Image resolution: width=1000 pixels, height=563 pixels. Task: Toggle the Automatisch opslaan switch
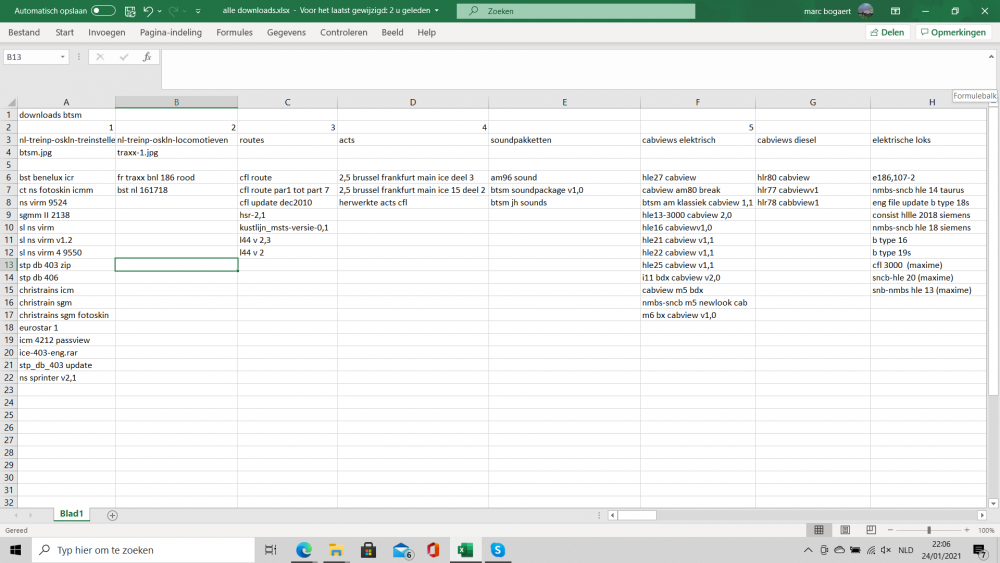click(x=103, y=11)
